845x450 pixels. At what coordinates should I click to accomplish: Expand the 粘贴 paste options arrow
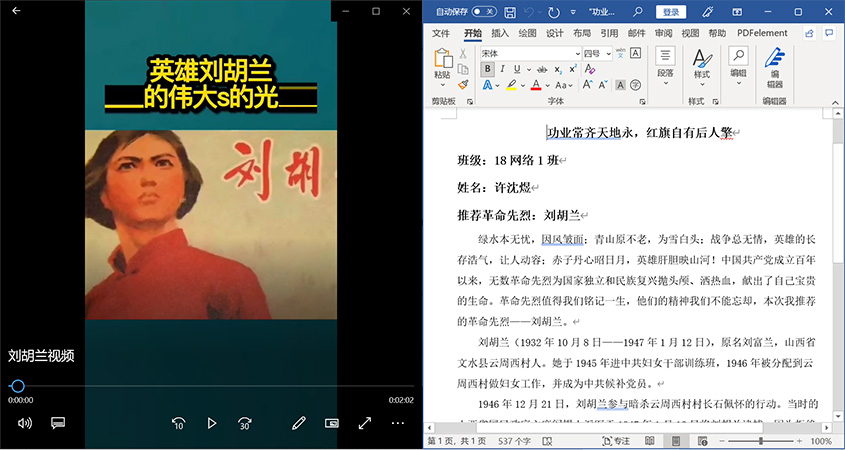442,85
